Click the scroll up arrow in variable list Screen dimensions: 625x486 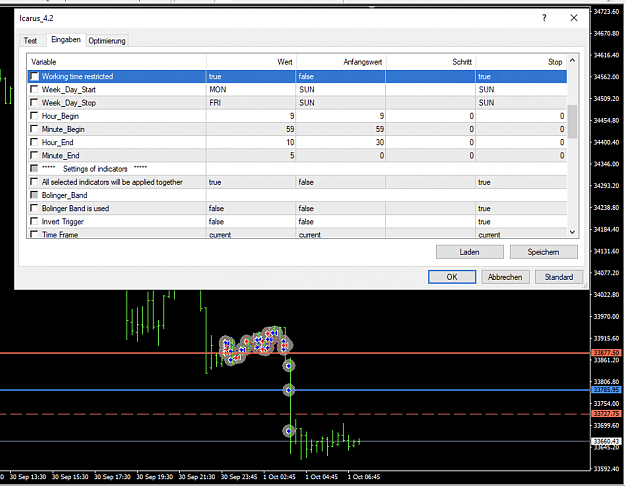(x=572, y=61)
